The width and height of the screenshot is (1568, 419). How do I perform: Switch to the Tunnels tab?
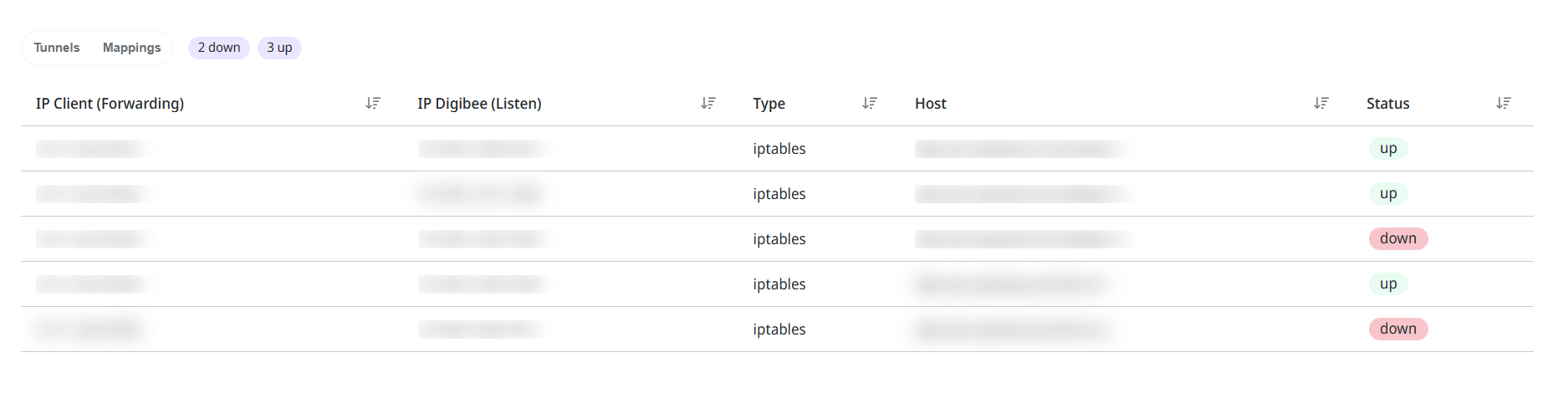[x=57, y=48]
